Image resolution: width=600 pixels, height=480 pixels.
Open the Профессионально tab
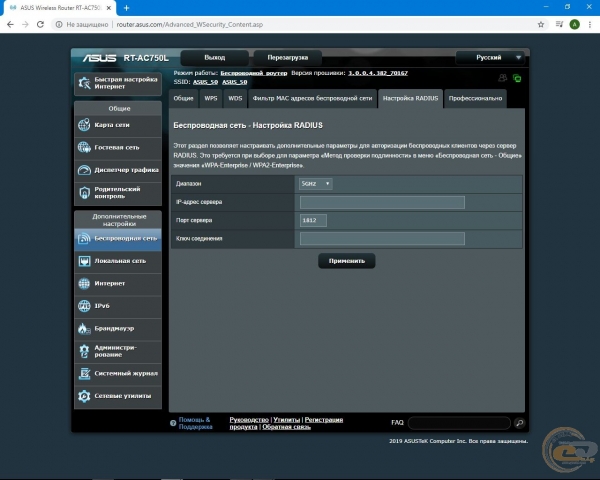pyautogui.click(x=475, y=99)
